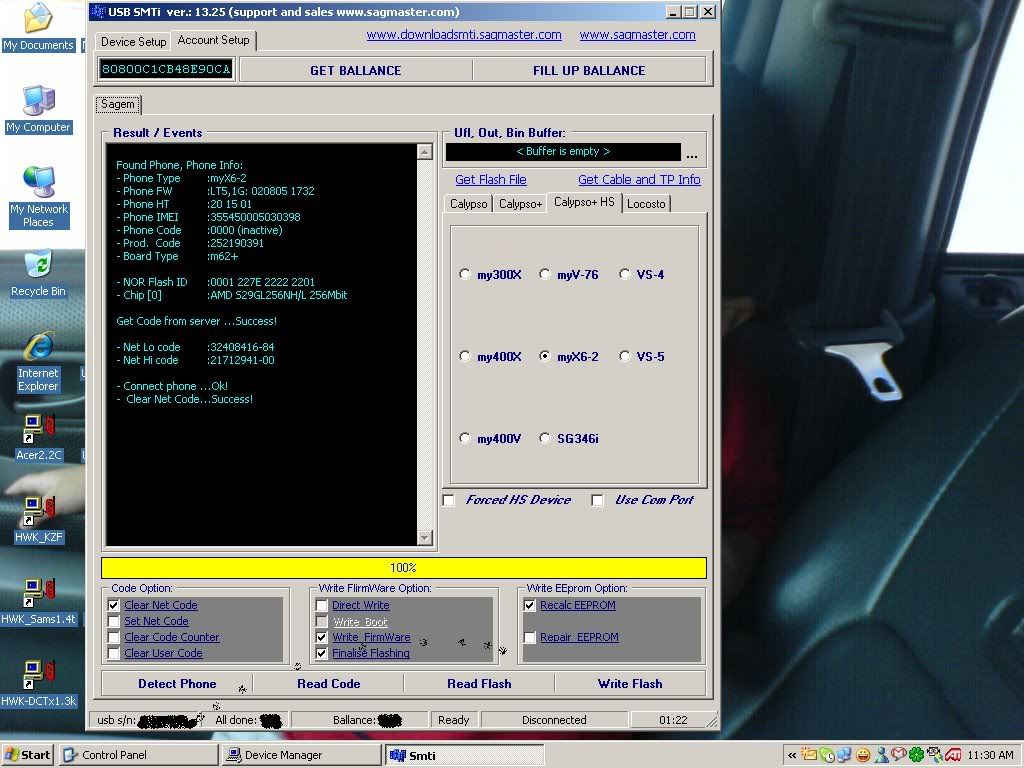
Task: Enable the Set Net Code checkbox
Action: tap(114, 621)
